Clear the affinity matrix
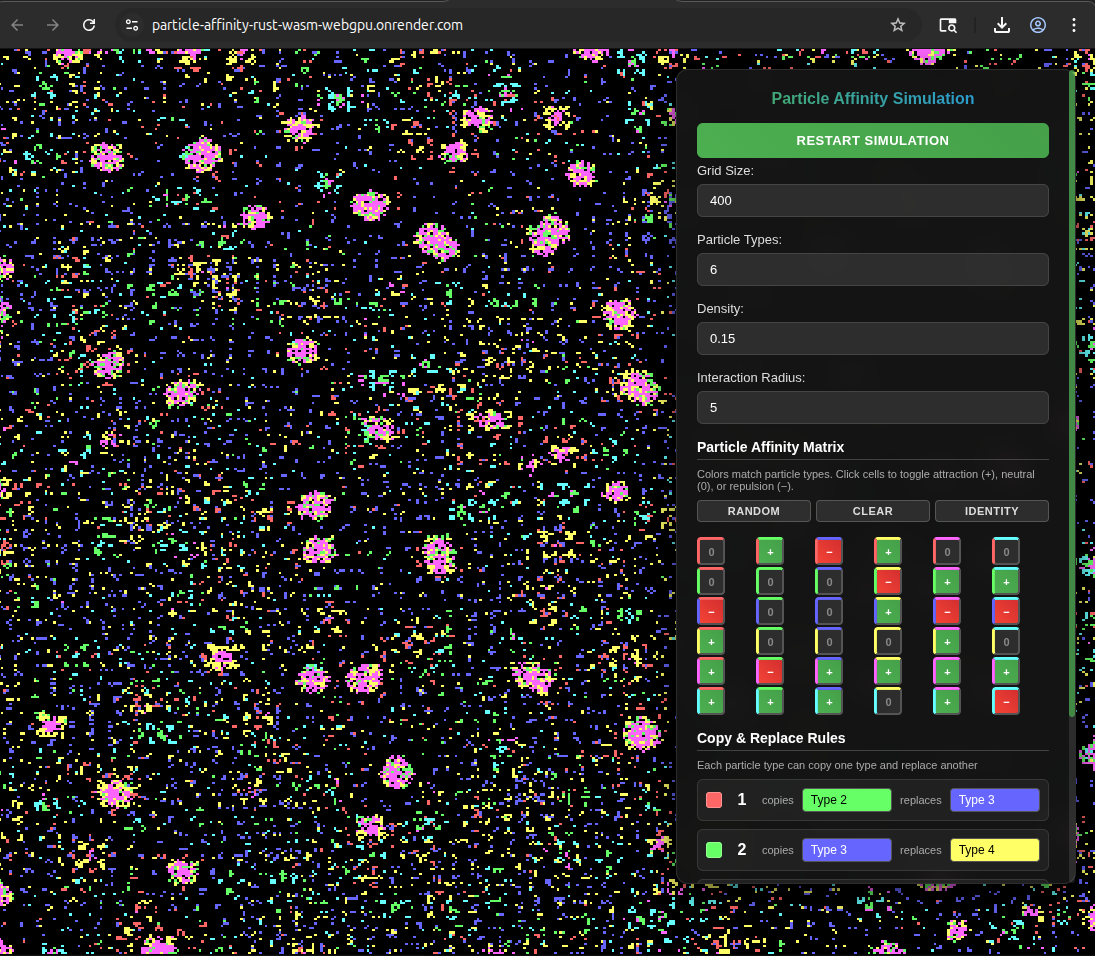Screen dimensions: 1095x956 pos(872,511)
